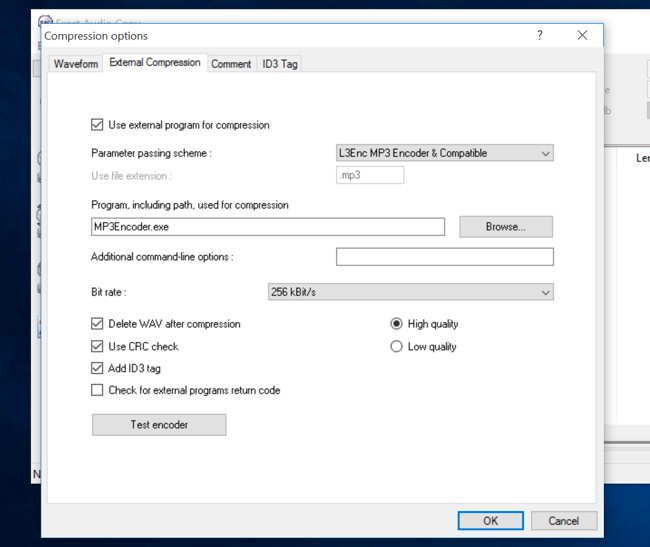Click the Browse... button
Image resolution: width=650 pixels, height=547 pixels.
point(506,227)
